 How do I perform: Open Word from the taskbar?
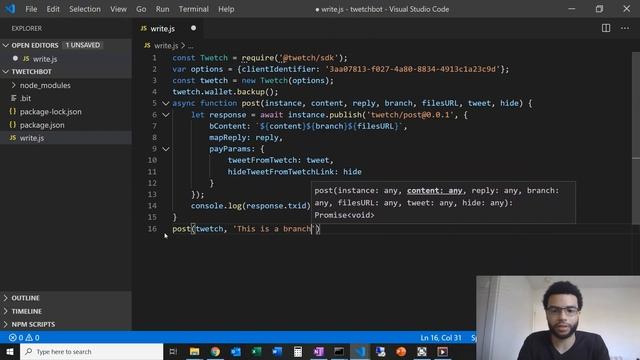tap(277, 351)
